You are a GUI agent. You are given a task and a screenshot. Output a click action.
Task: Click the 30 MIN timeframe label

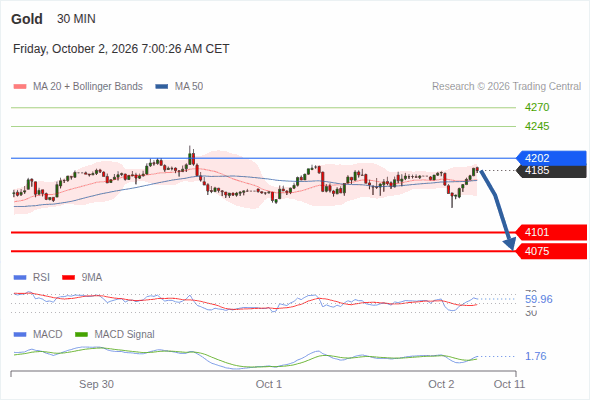76,19
